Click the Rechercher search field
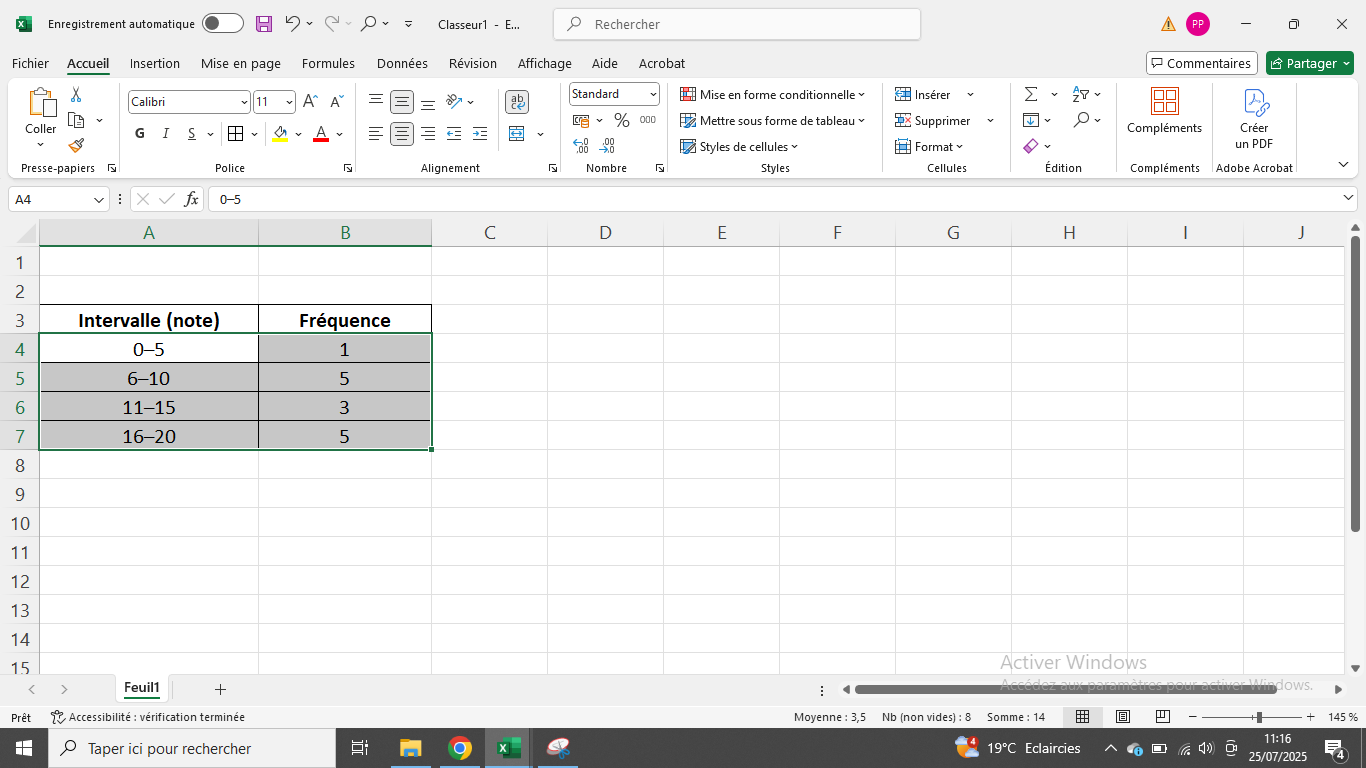Screen dimensions: 1366x768 point(736,24)
